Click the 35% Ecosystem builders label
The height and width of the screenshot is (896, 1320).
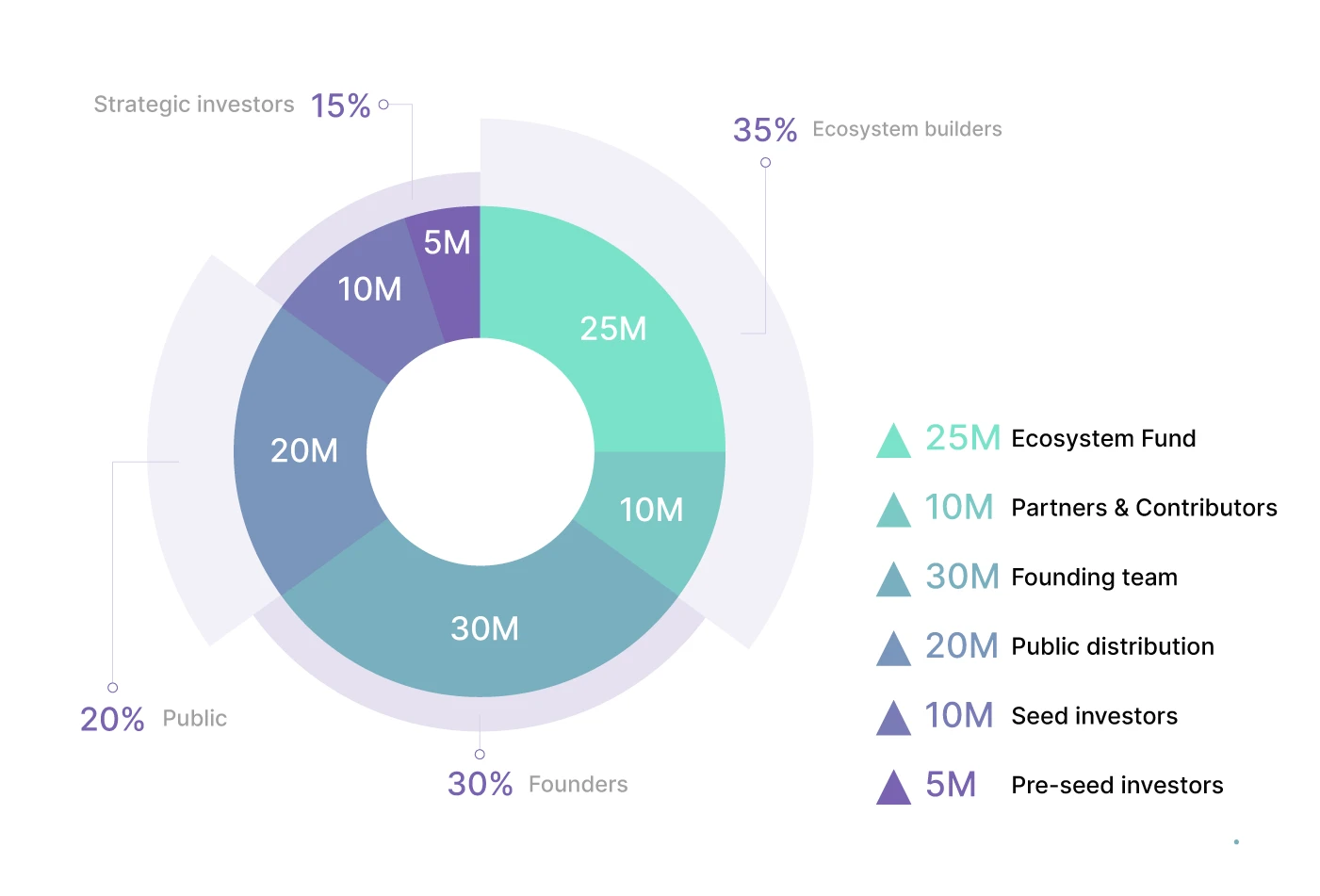click(x=867, y=129)
